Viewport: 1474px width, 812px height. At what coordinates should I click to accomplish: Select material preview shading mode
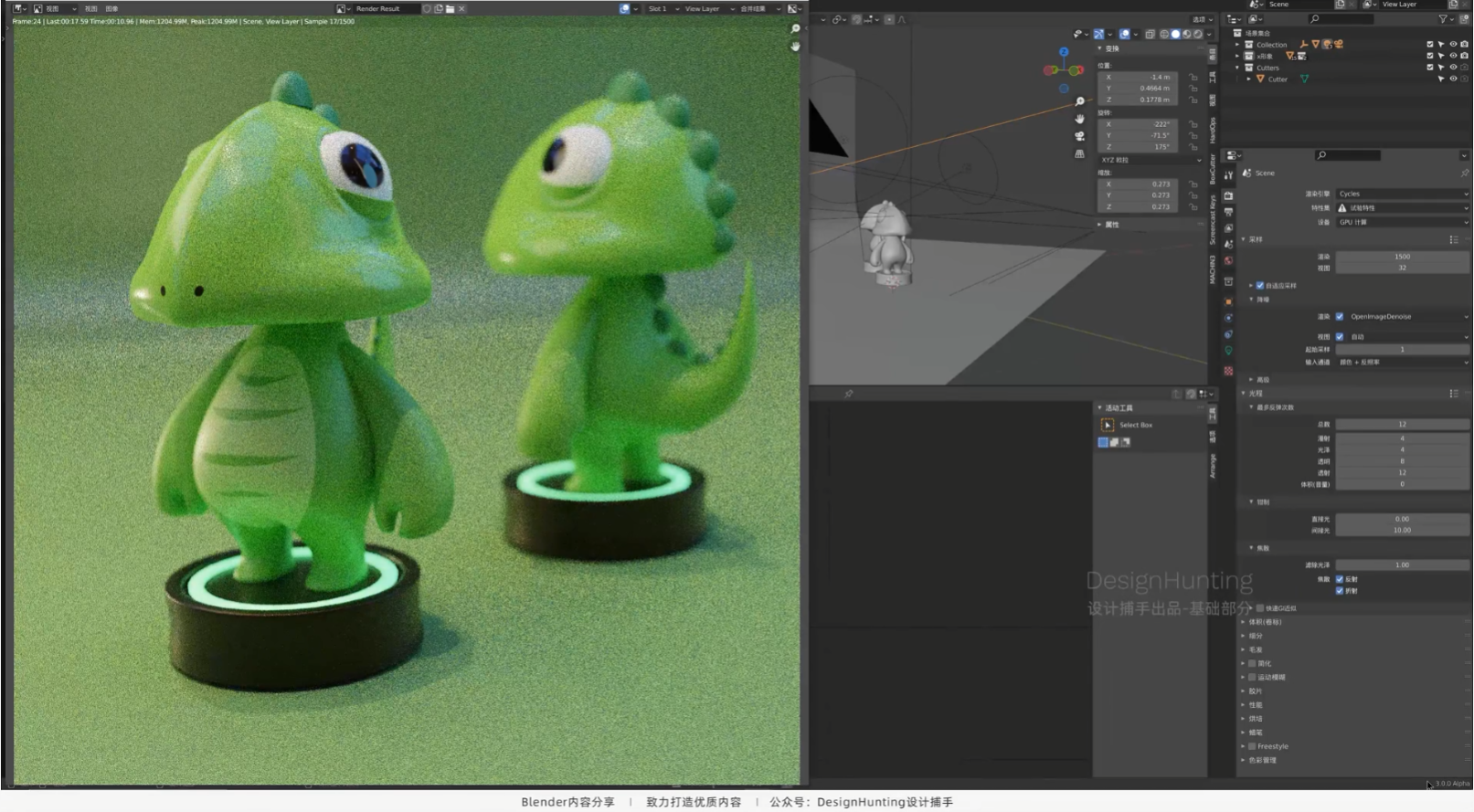click(x=1187, y=34)
